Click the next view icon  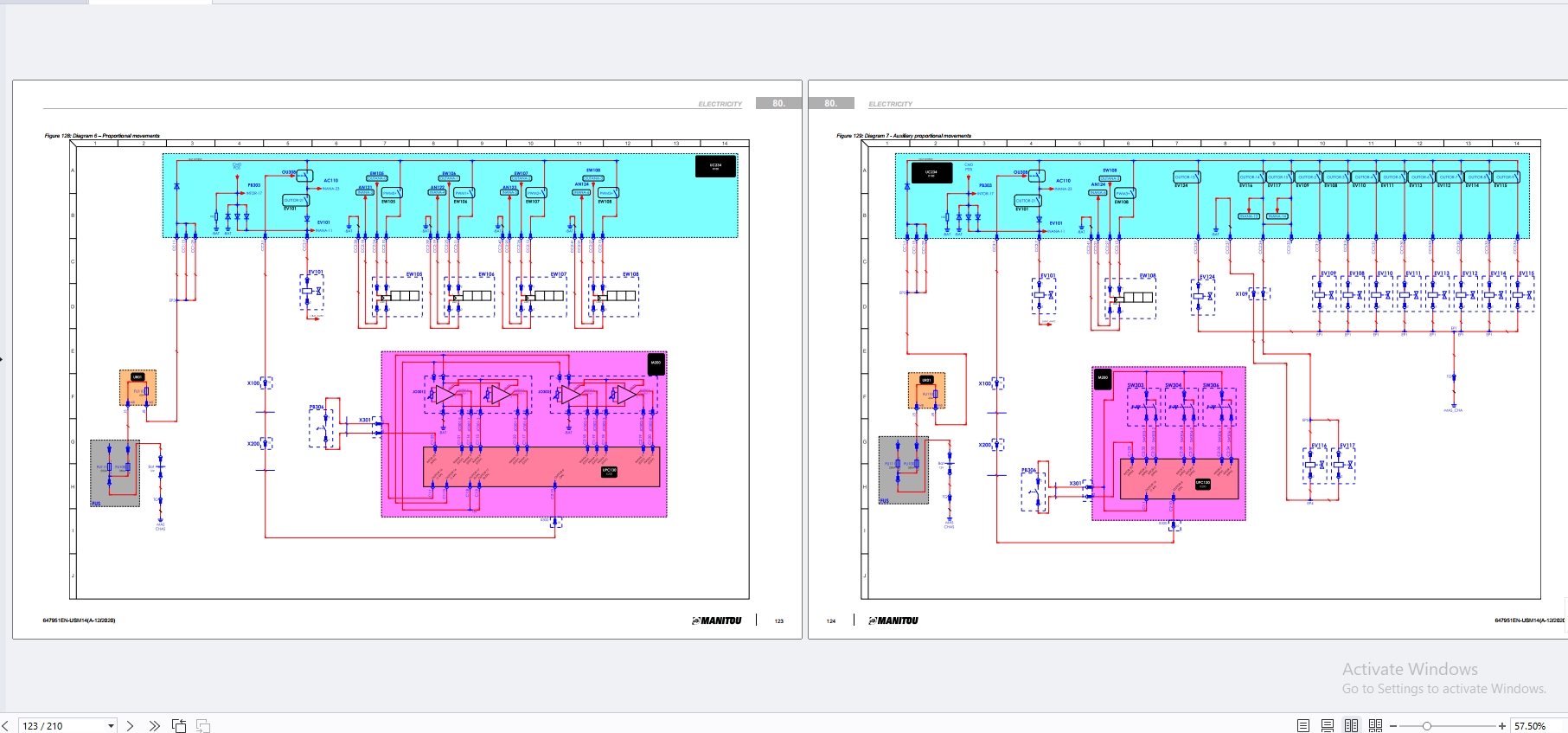click(203, 725)
